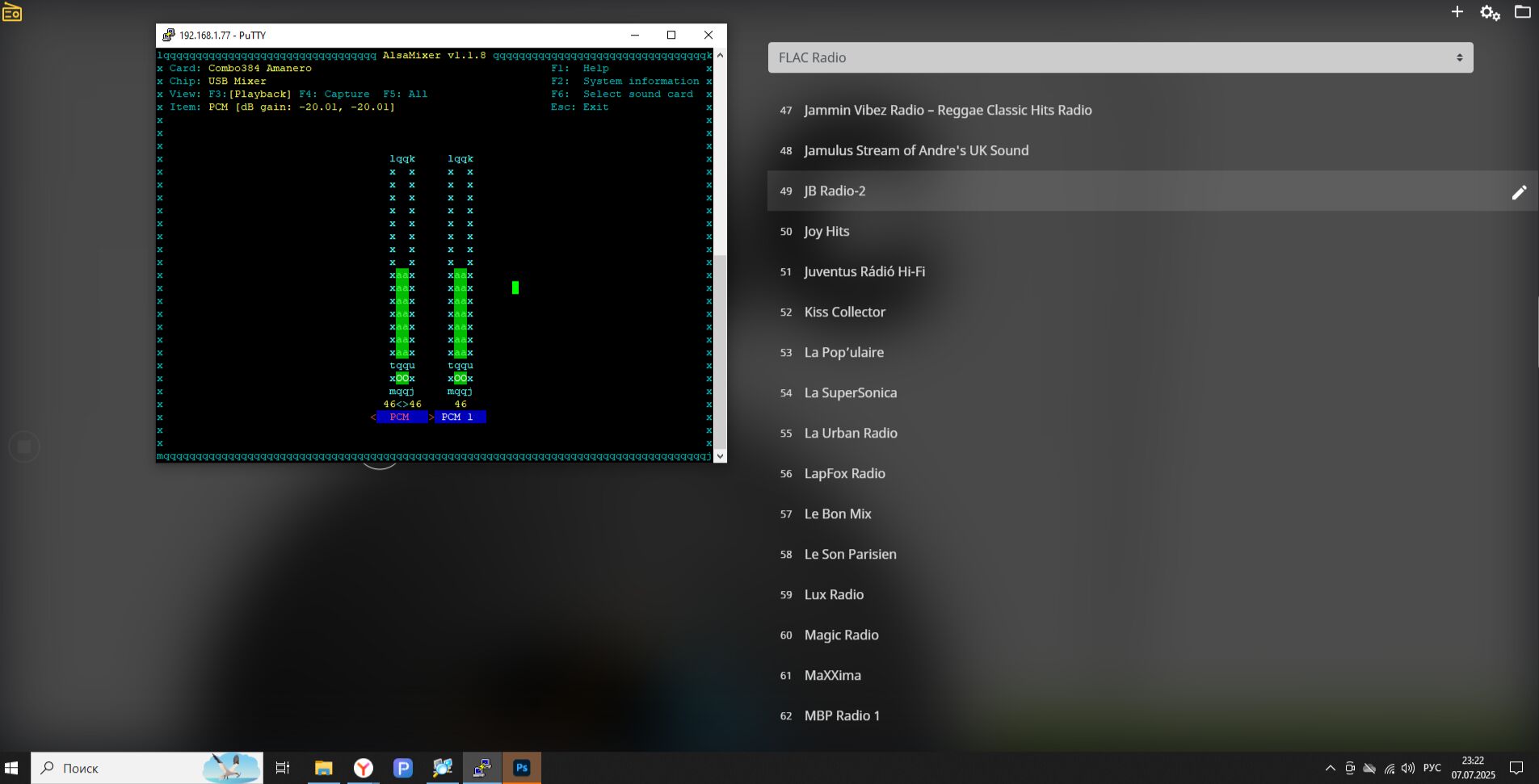This screenshot has width=1539, height=784.
Task: Play the Le Bon Mix station
Action: click(x=1152, y=514)
